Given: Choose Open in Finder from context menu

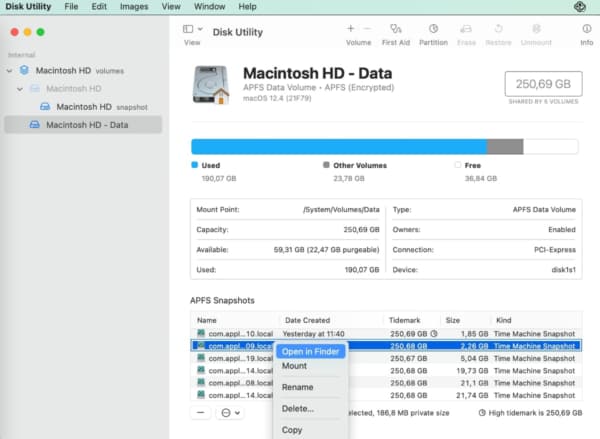Looking at the screenshot, I should coord(311,352).
